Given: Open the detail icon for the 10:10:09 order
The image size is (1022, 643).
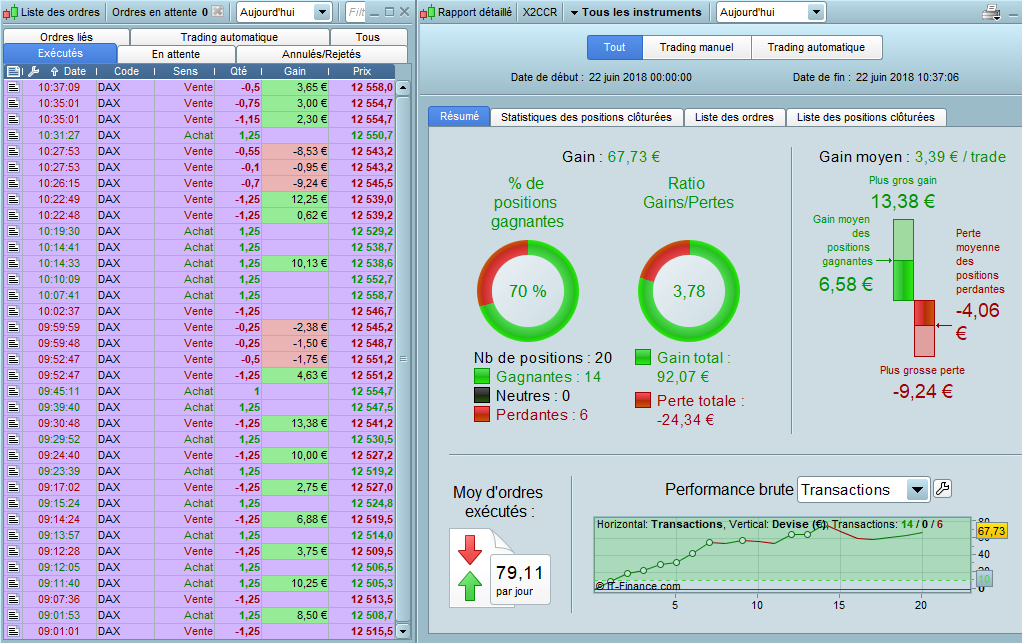Looking at the screenshot, I should (x=13, y=279).
